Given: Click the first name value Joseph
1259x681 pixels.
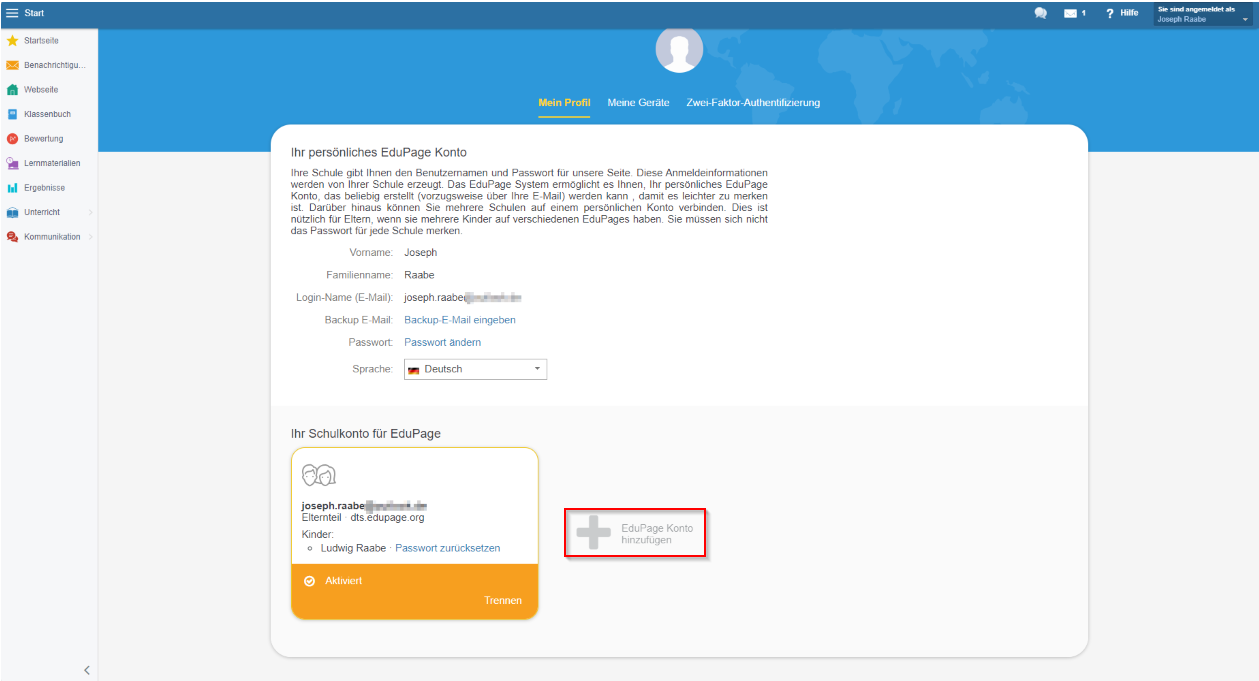Looking at the screenshot, I should click(421, 253).
